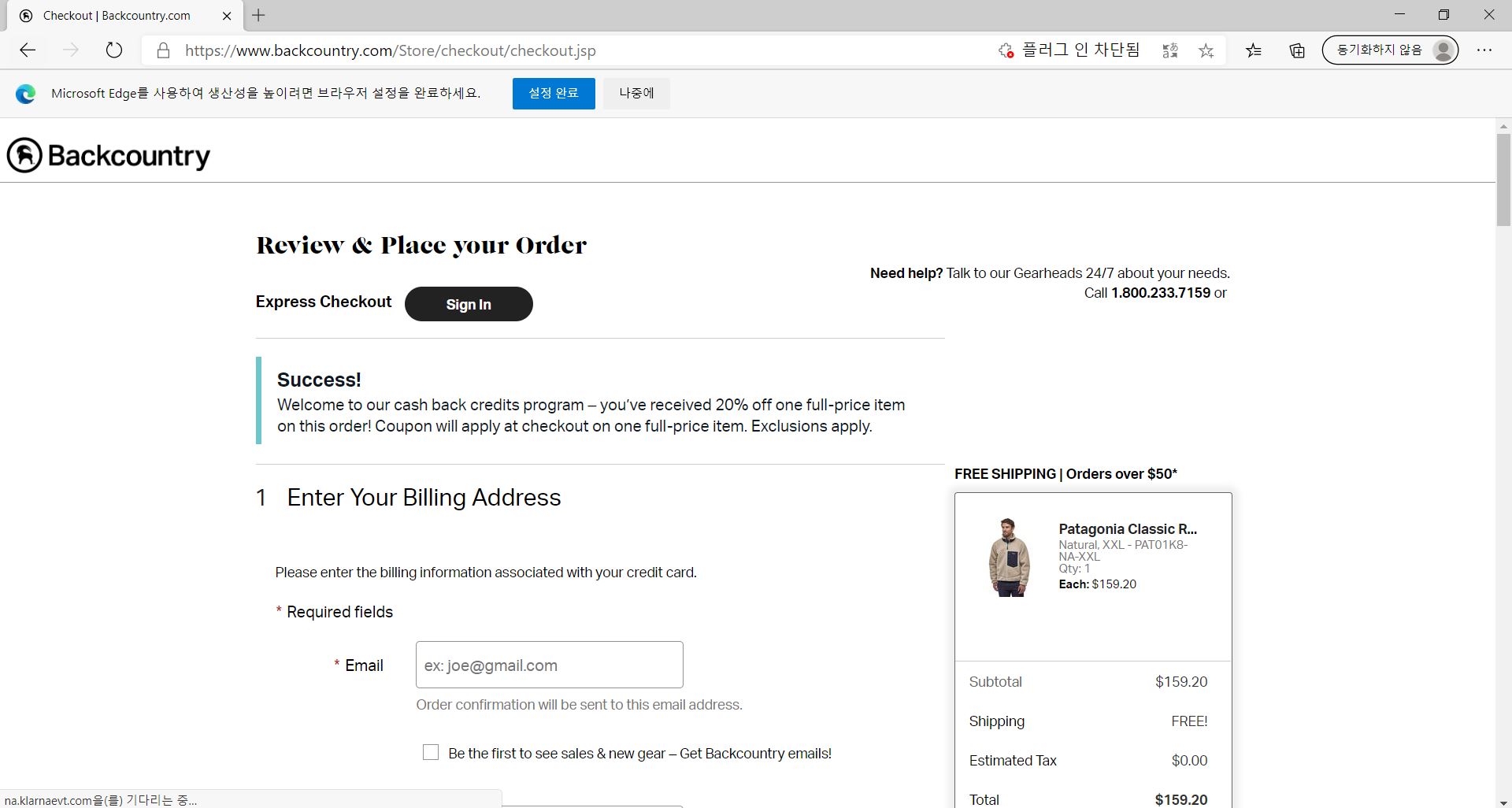Open the favorites list
The height and width of the screenshot is (808, 1512).
pos(1254,50)
